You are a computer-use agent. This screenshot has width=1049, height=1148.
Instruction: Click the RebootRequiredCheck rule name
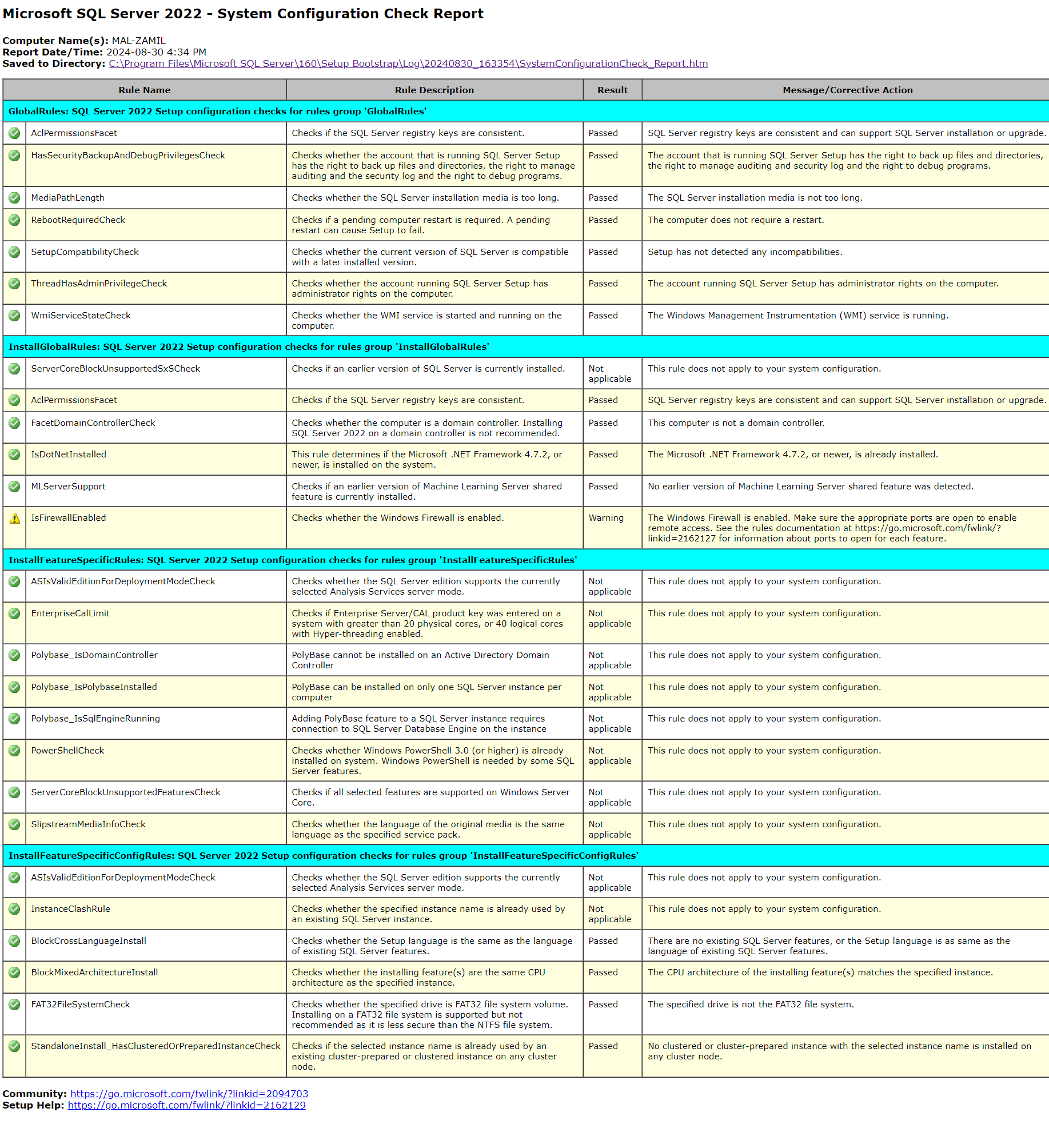pyautogui.click(x=78, y=220)
